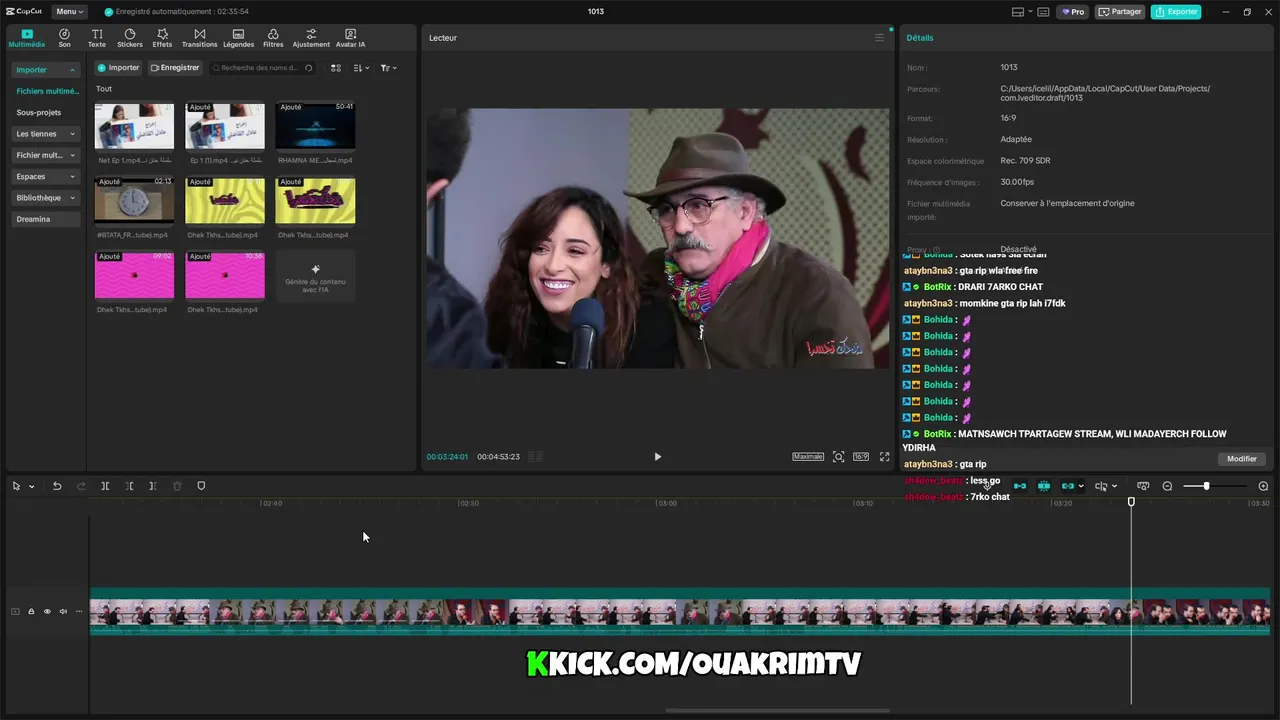Screen dimensions: 1280x720
Task: Click the Exporter button
Action: (1176, 12)
